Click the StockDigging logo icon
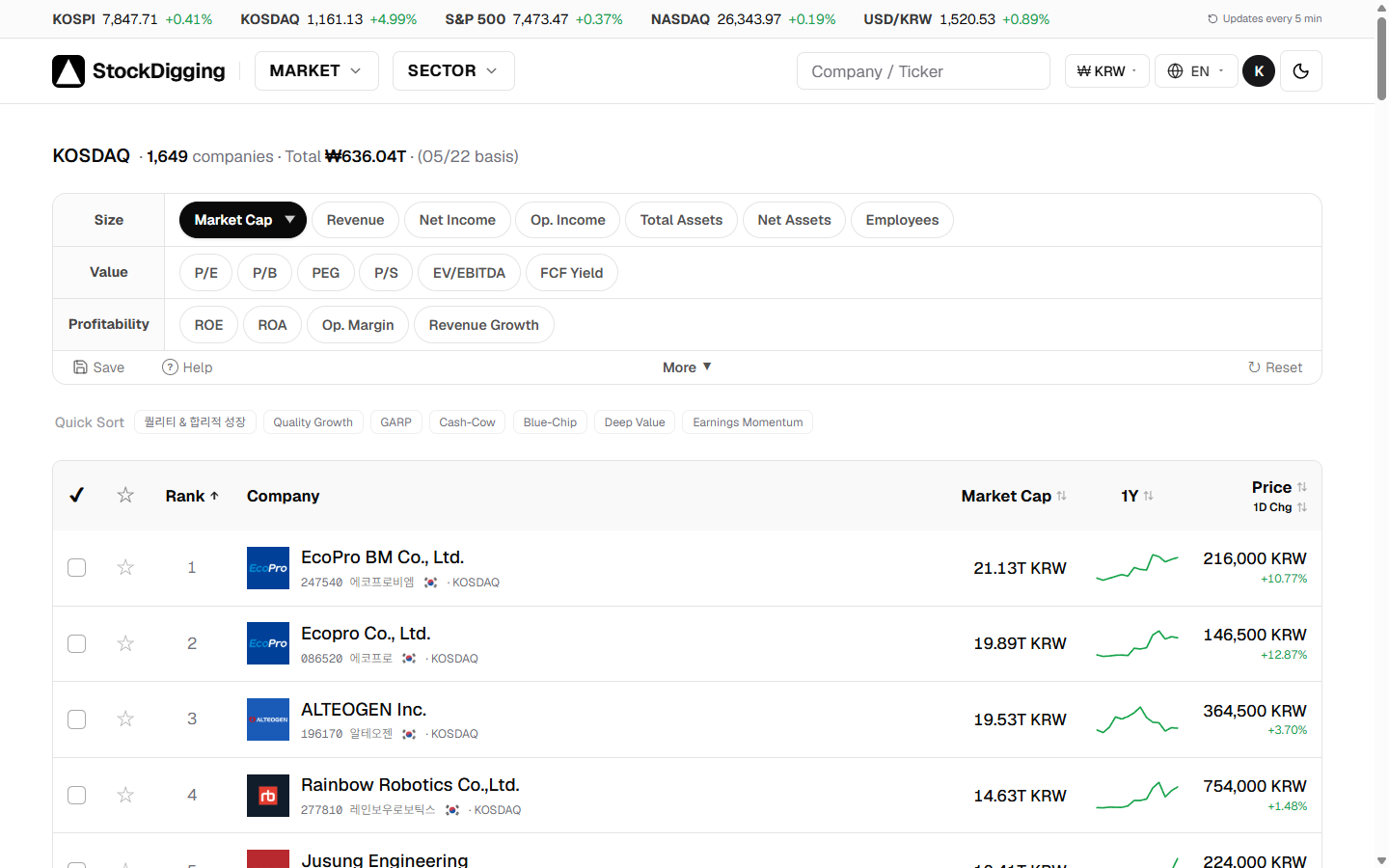This screenshot has width=1389, height=868. (68, 71)
